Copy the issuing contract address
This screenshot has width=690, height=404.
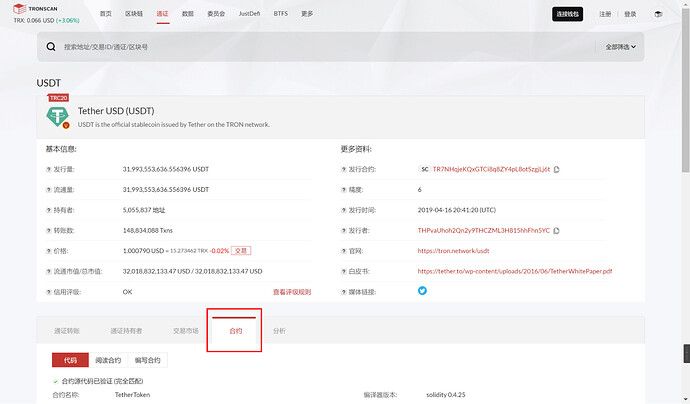tap(557, 169)
